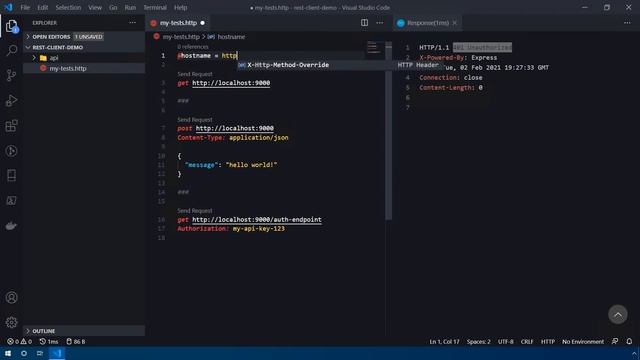
Task: Open the Explorer view in activity bar
Action: click(11, 26)
